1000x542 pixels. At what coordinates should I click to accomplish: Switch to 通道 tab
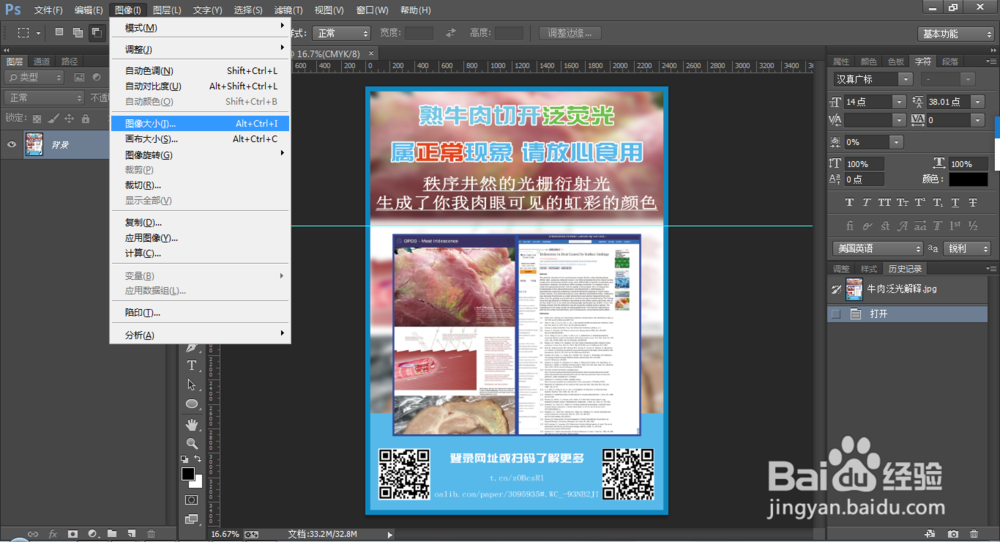point(41,62)
